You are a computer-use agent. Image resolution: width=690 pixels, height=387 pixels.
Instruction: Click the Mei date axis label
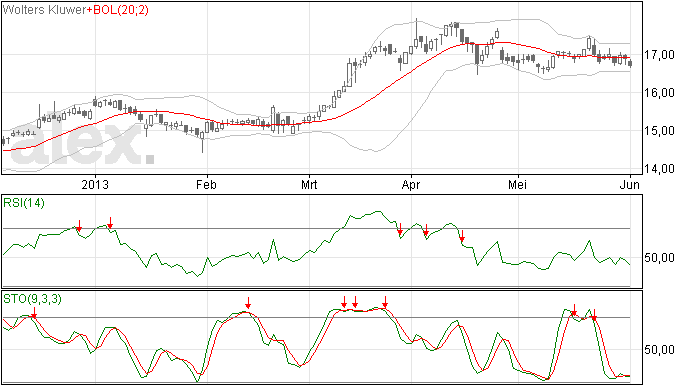click(518, 184)
